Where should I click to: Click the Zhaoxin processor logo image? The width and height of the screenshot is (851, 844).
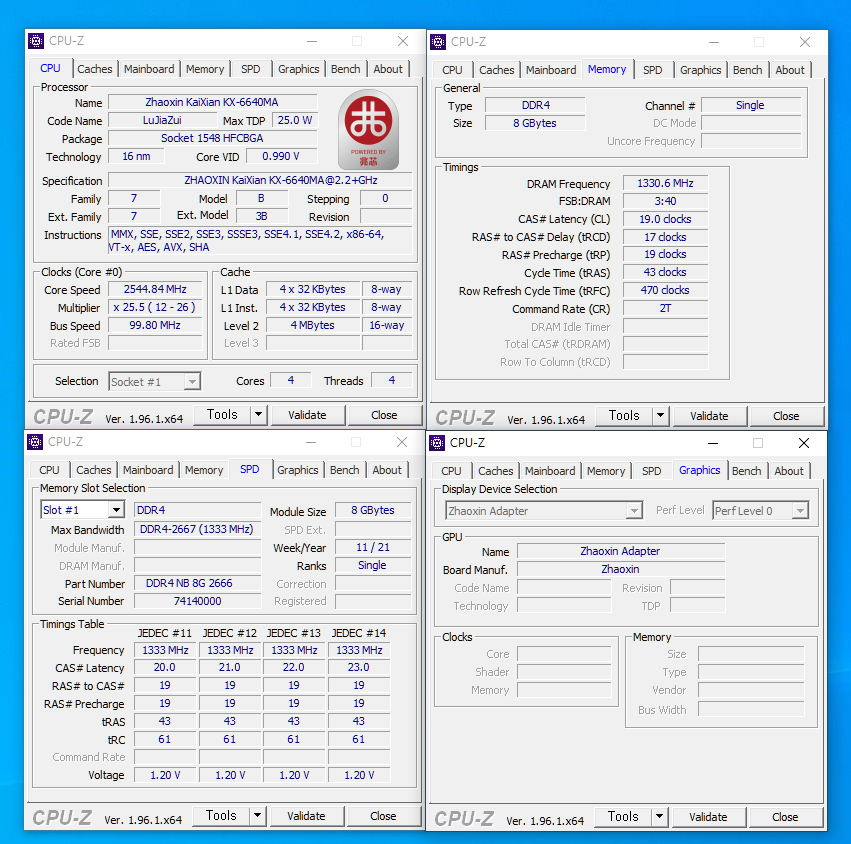pos(369,130)
